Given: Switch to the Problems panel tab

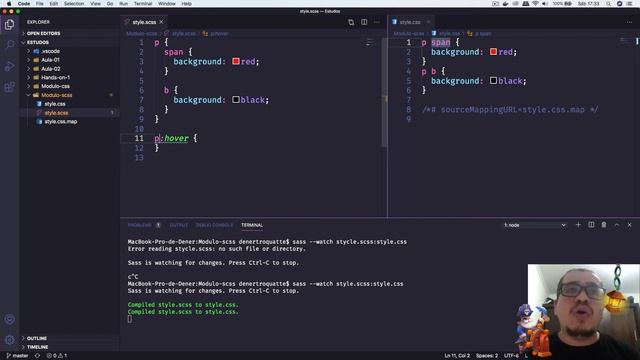Looking at the screenshot, I should tap(144, 225).
